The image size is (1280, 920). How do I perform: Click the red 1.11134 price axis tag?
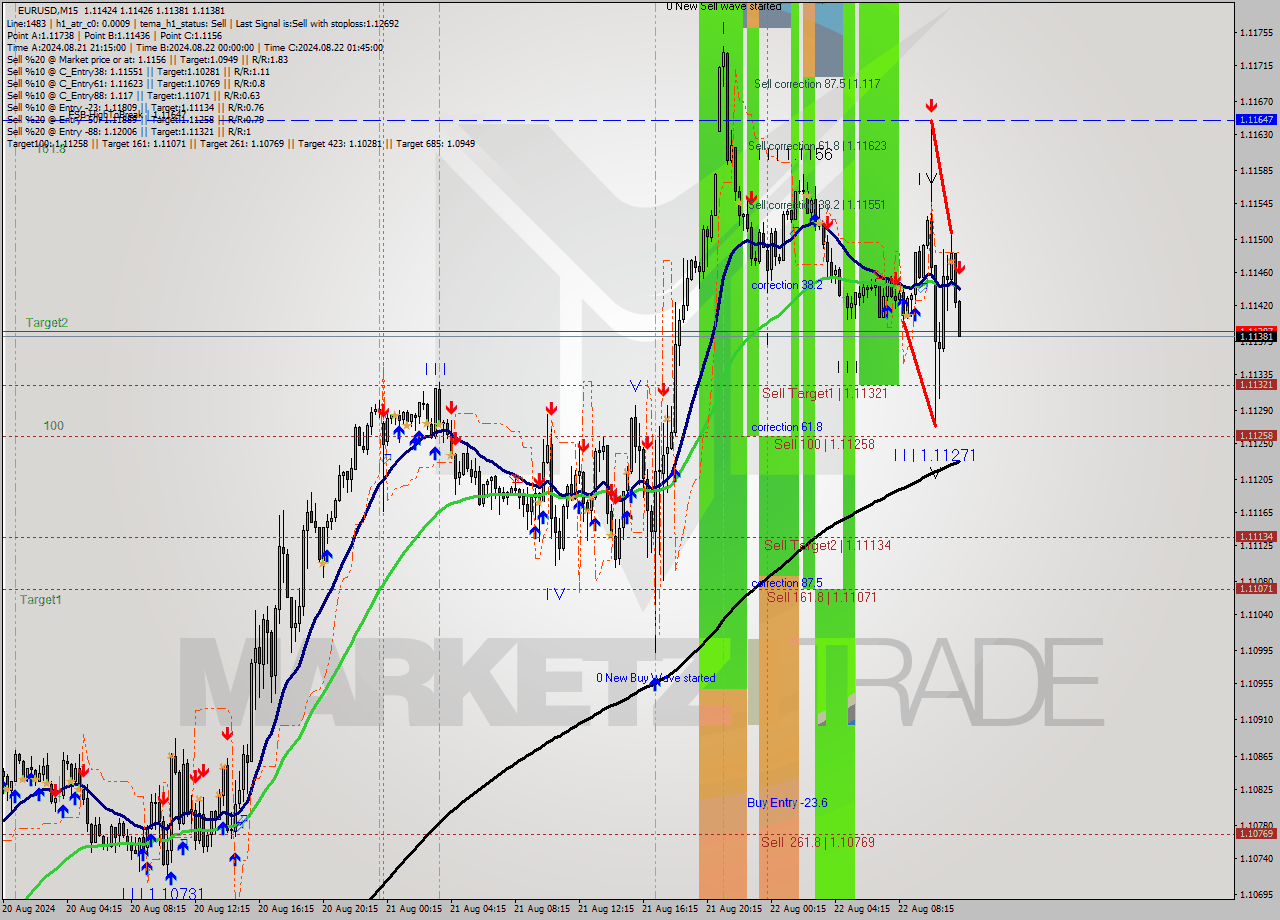click(x=1256, y=537)
